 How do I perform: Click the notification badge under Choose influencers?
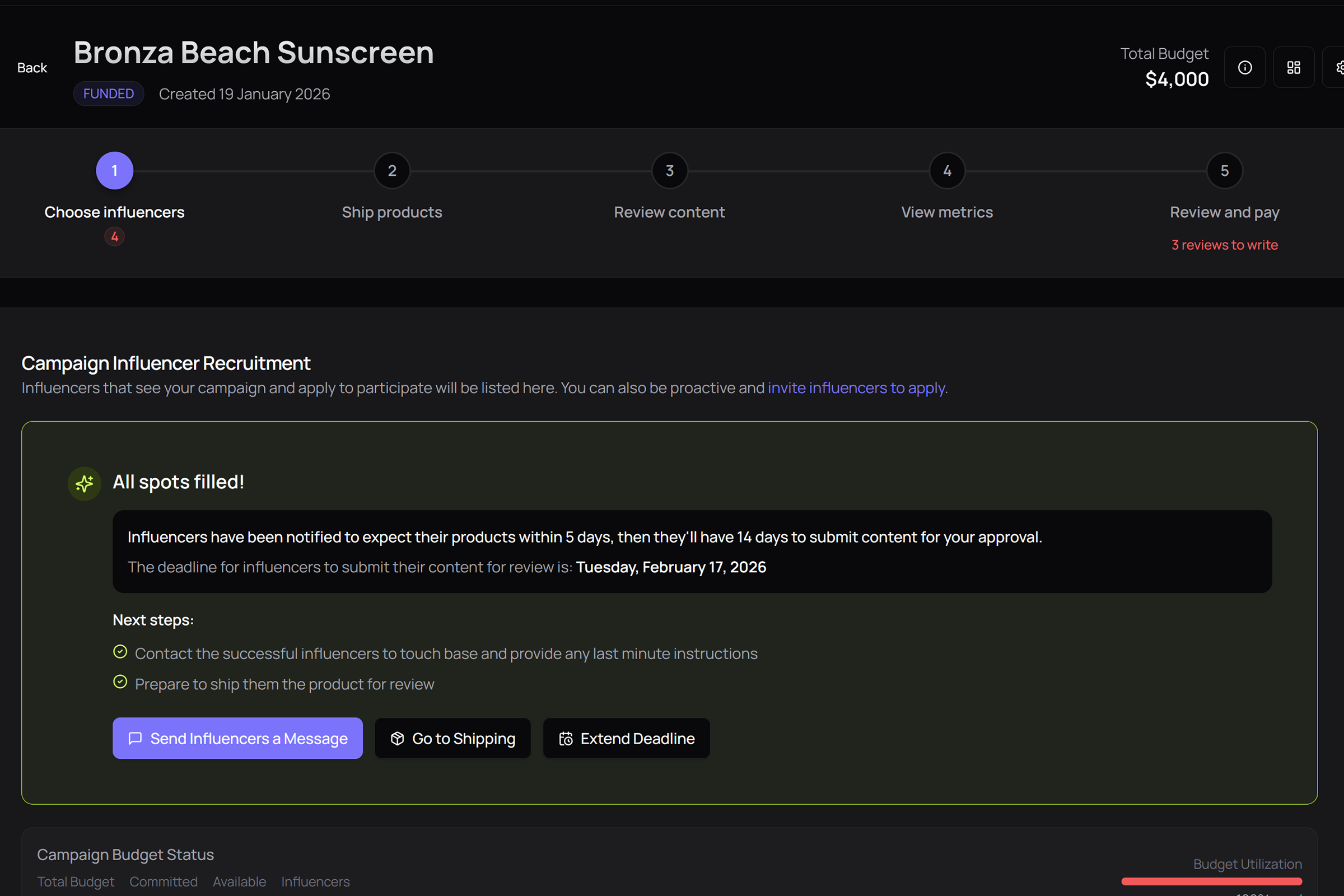point(114,236)
